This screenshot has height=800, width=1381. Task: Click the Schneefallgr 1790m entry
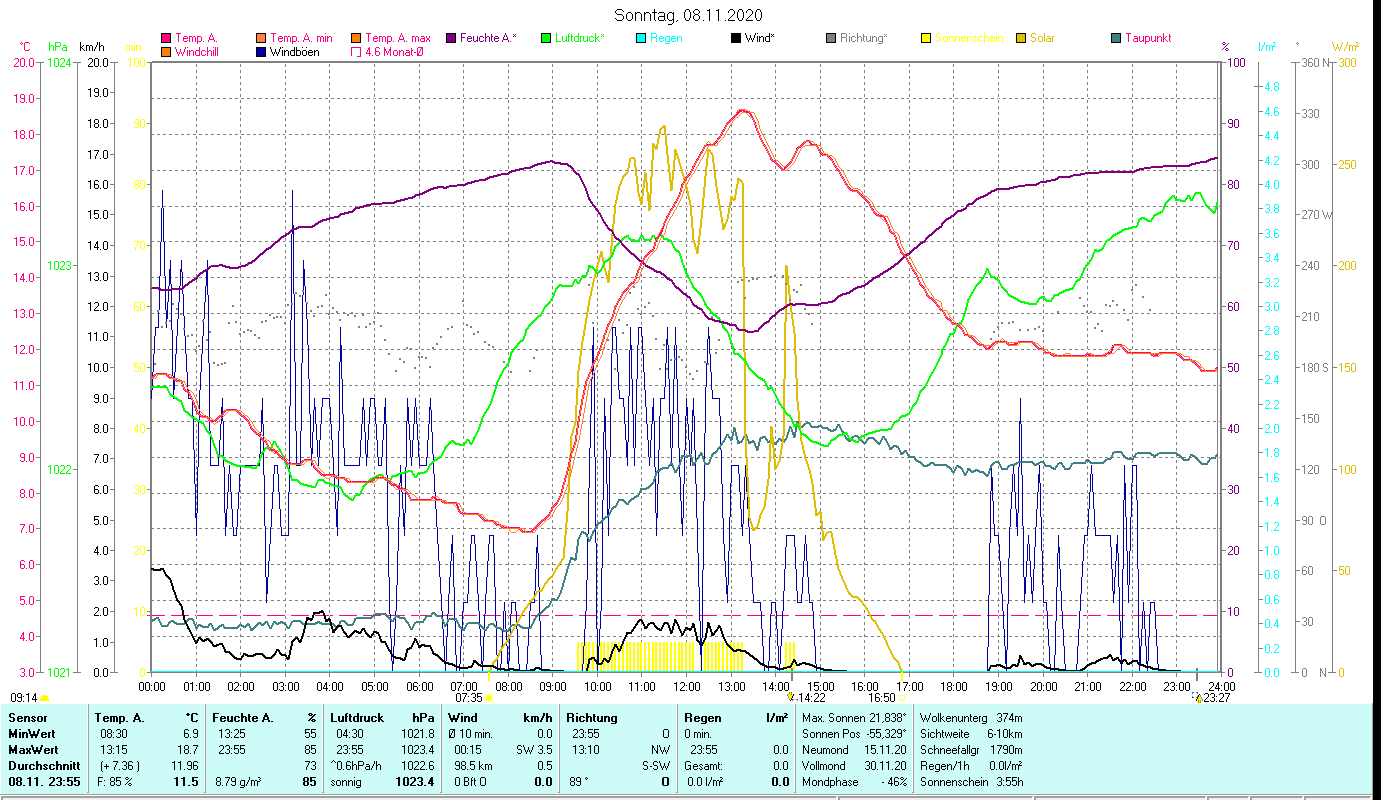point(971,750)
